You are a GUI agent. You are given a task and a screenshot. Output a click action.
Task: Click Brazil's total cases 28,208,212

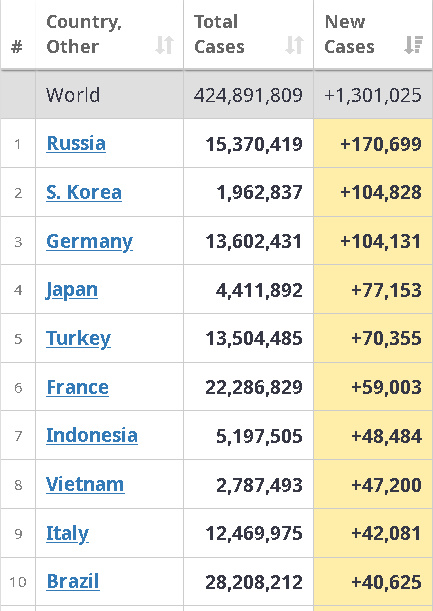pyautogui.click(x=254, y=582)
